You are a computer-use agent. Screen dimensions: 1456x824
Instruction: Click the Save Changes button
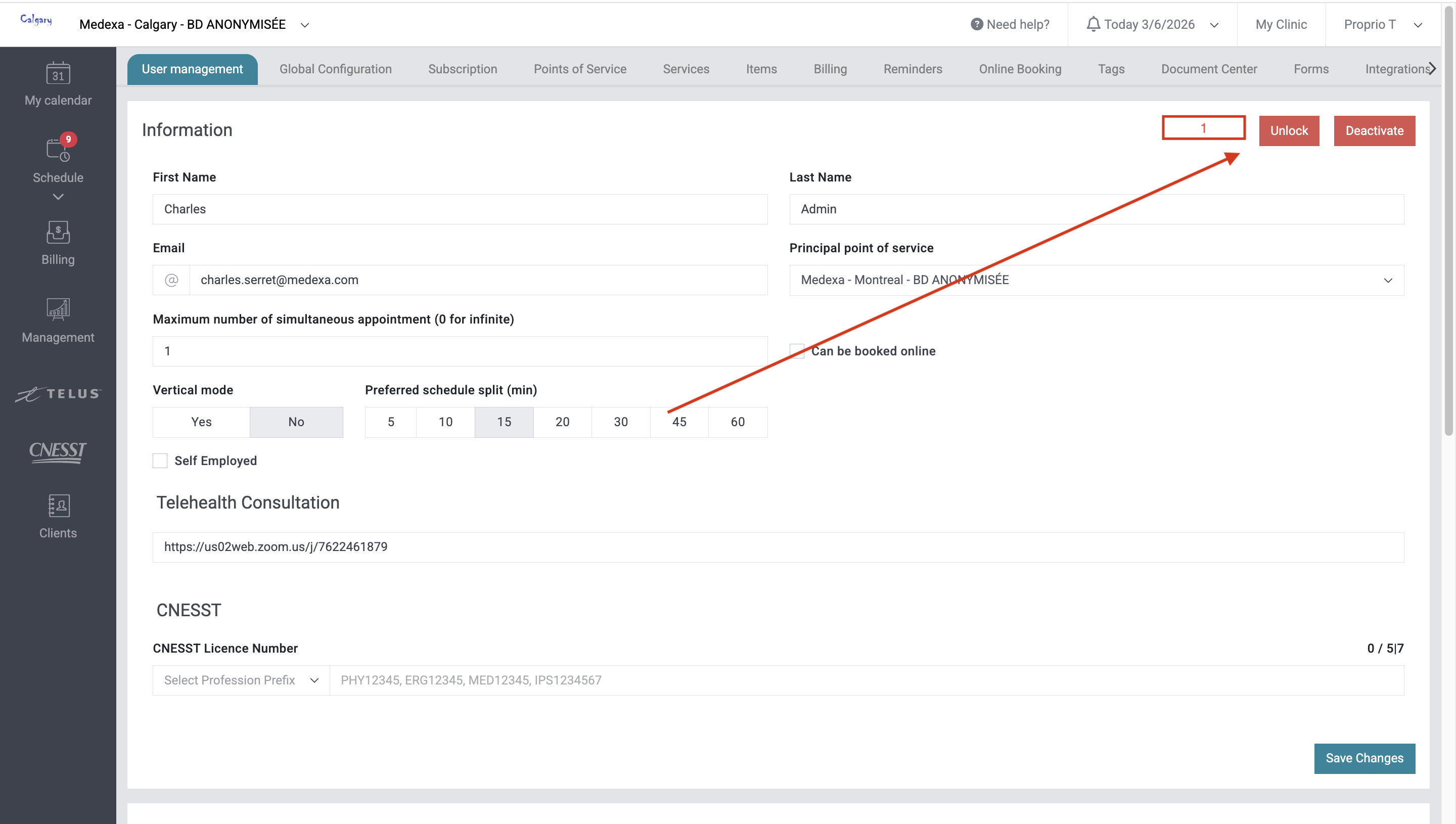pos(1364,758)
